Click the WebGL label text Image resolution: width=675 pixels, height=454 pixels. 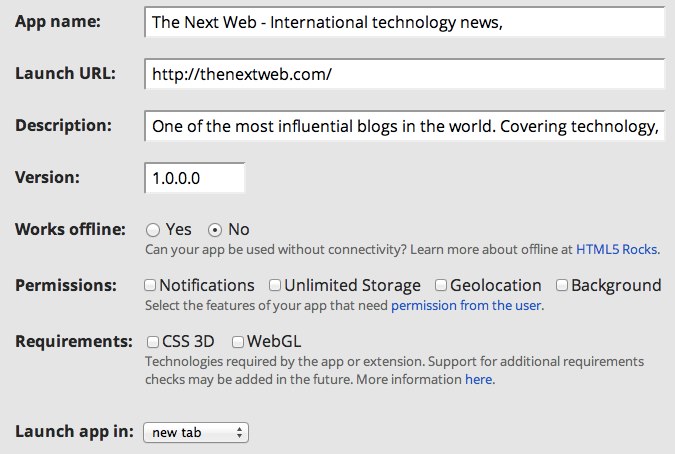pos(274,342)
